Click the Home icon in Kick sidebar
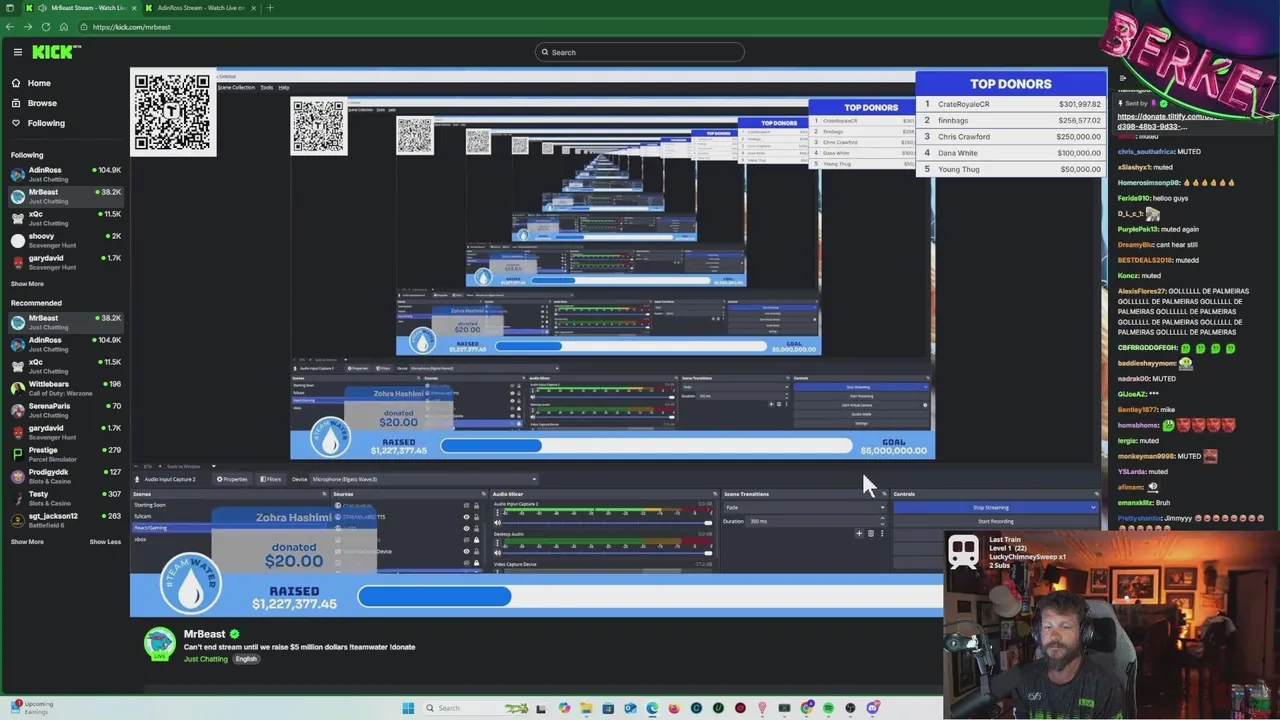The image size is (1280, 720). point(16,83)
